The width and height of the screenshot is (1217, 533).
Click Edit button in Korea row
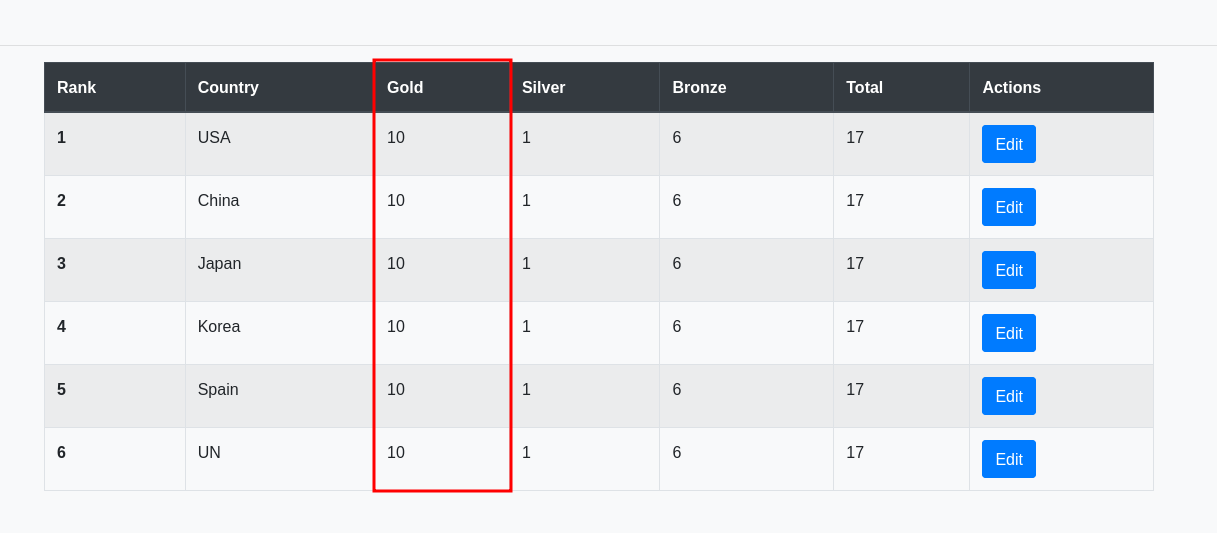(1008, 333)
